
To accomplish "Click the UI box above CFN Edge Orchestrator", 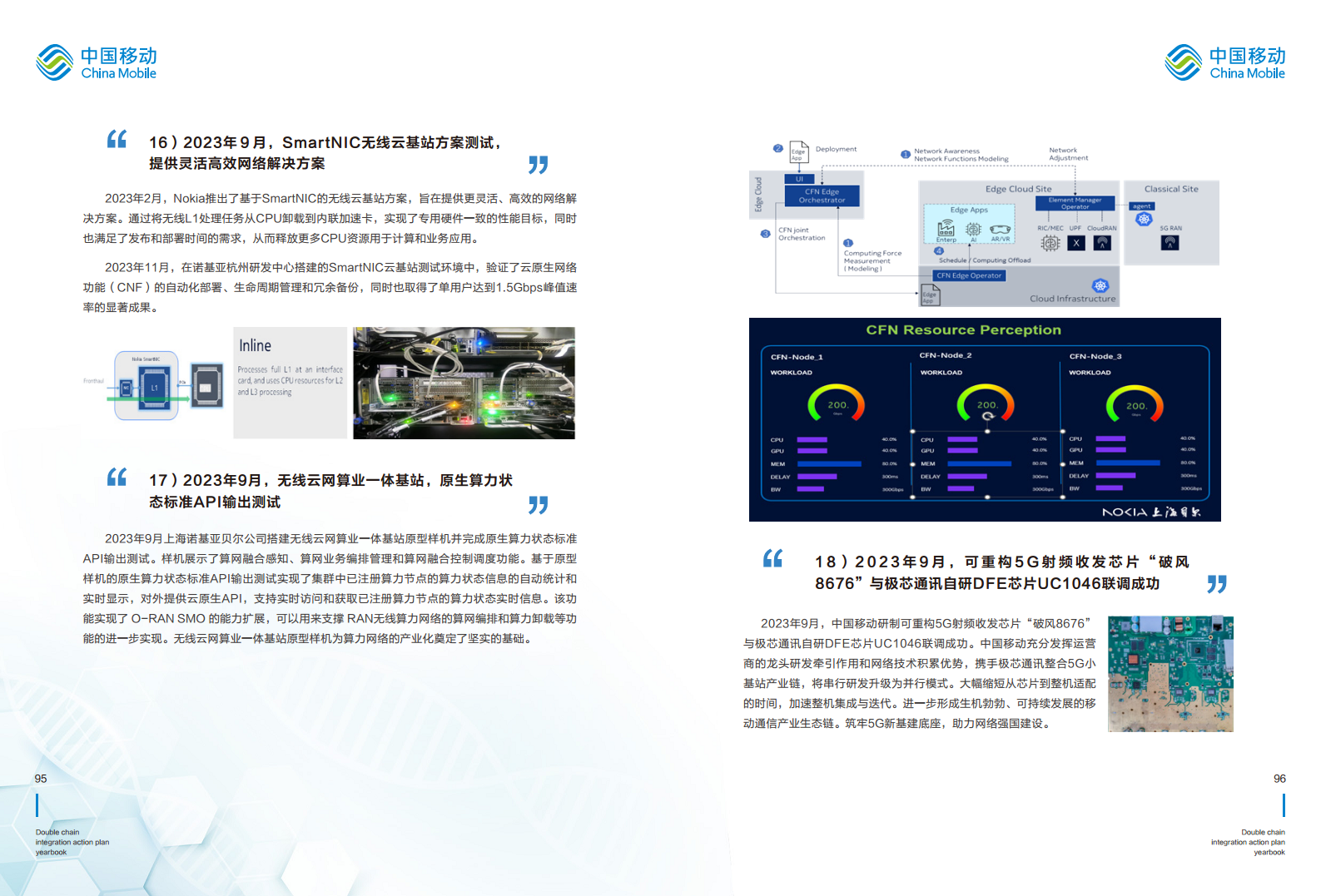I will pos(799,179).
